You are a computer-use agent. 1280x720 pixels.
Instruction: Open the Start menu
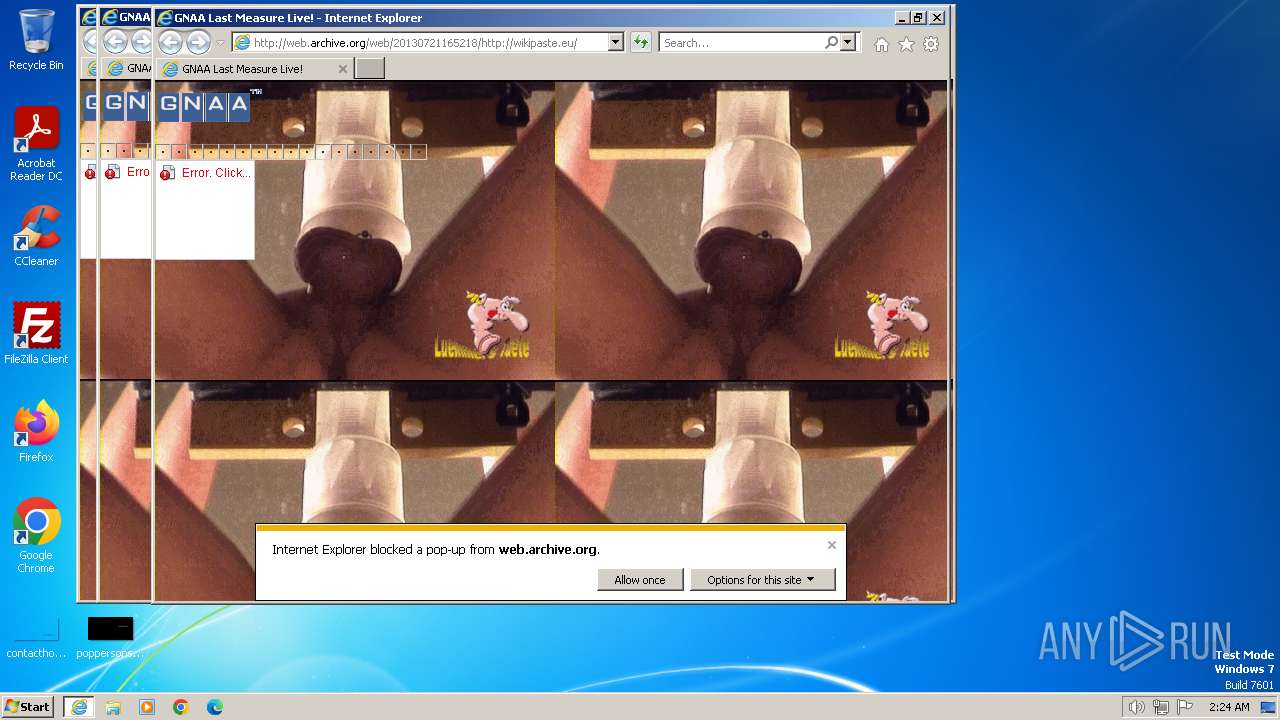[x=28, y=706]
